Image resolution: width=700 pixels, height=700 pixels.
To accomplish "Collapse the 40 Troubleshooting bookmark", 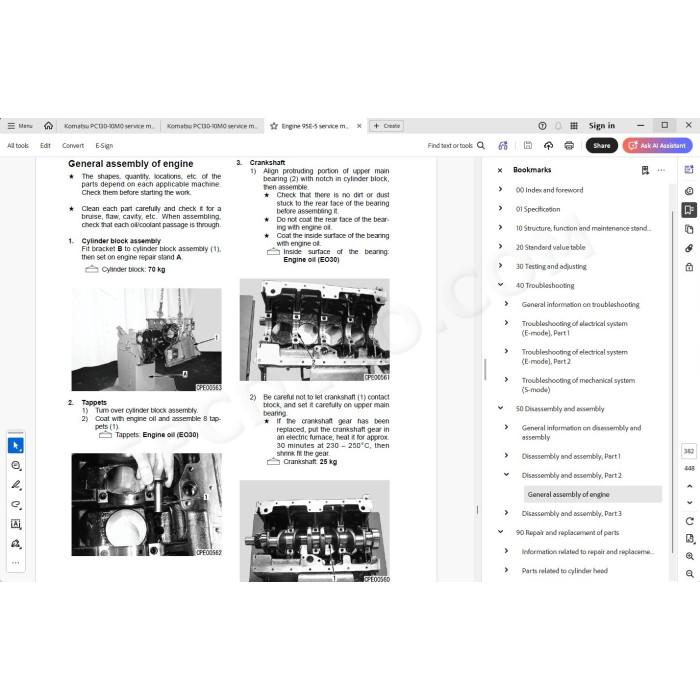I will (500, 284).
